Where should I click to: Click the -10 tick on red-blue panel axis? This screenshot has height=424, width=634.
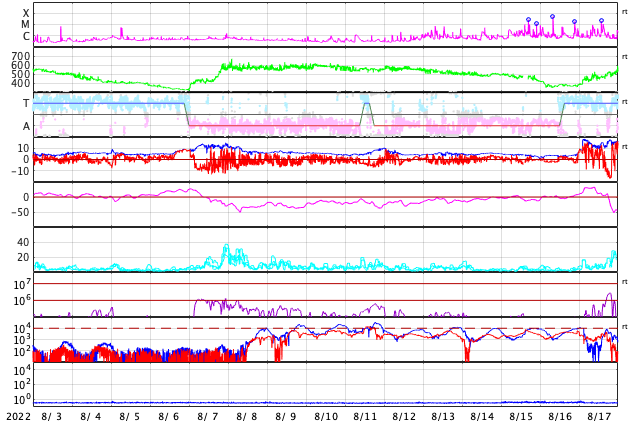(x=21, y=171)
